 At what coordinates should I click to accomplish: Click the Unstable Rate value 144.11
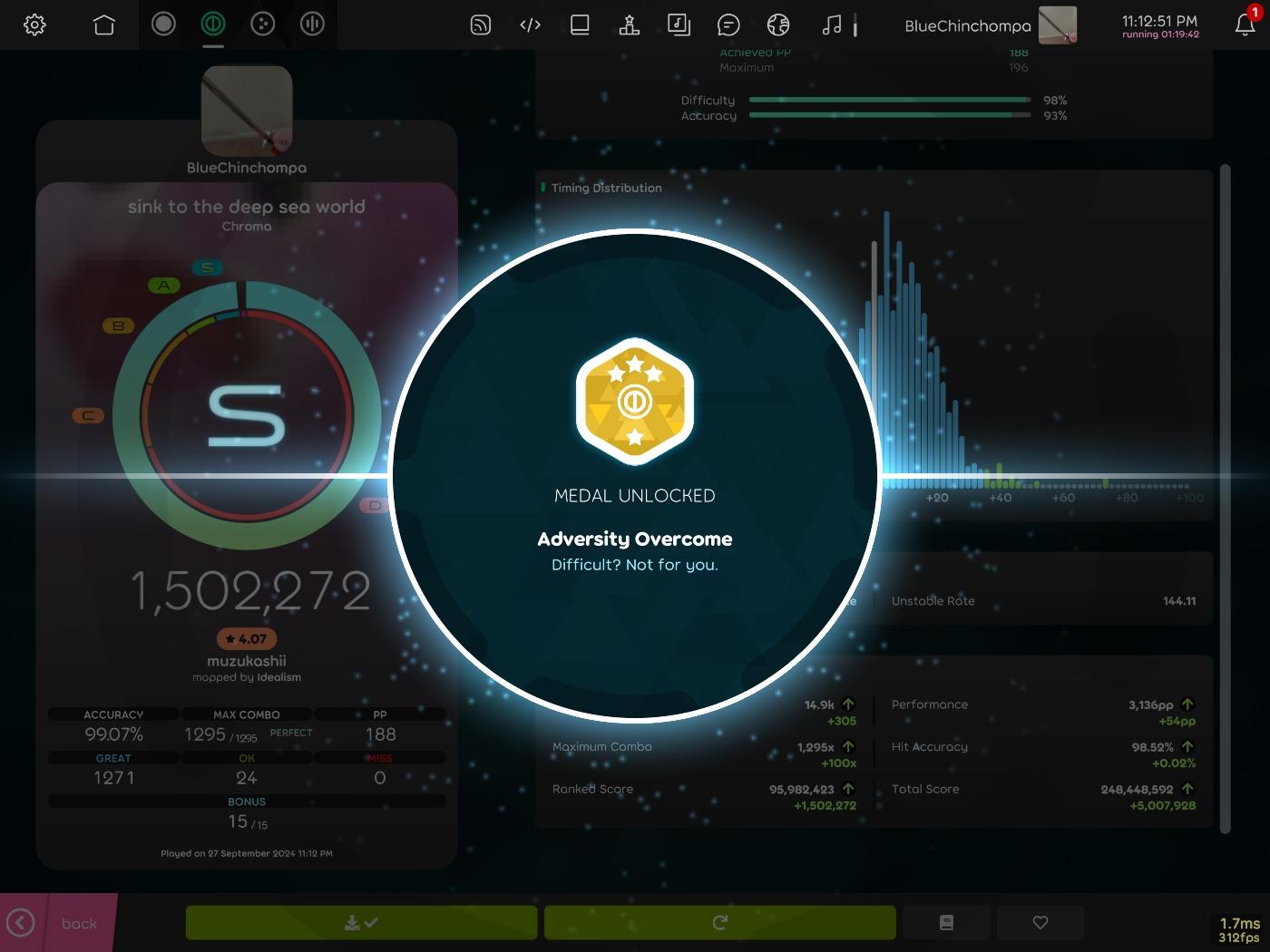1179,601
